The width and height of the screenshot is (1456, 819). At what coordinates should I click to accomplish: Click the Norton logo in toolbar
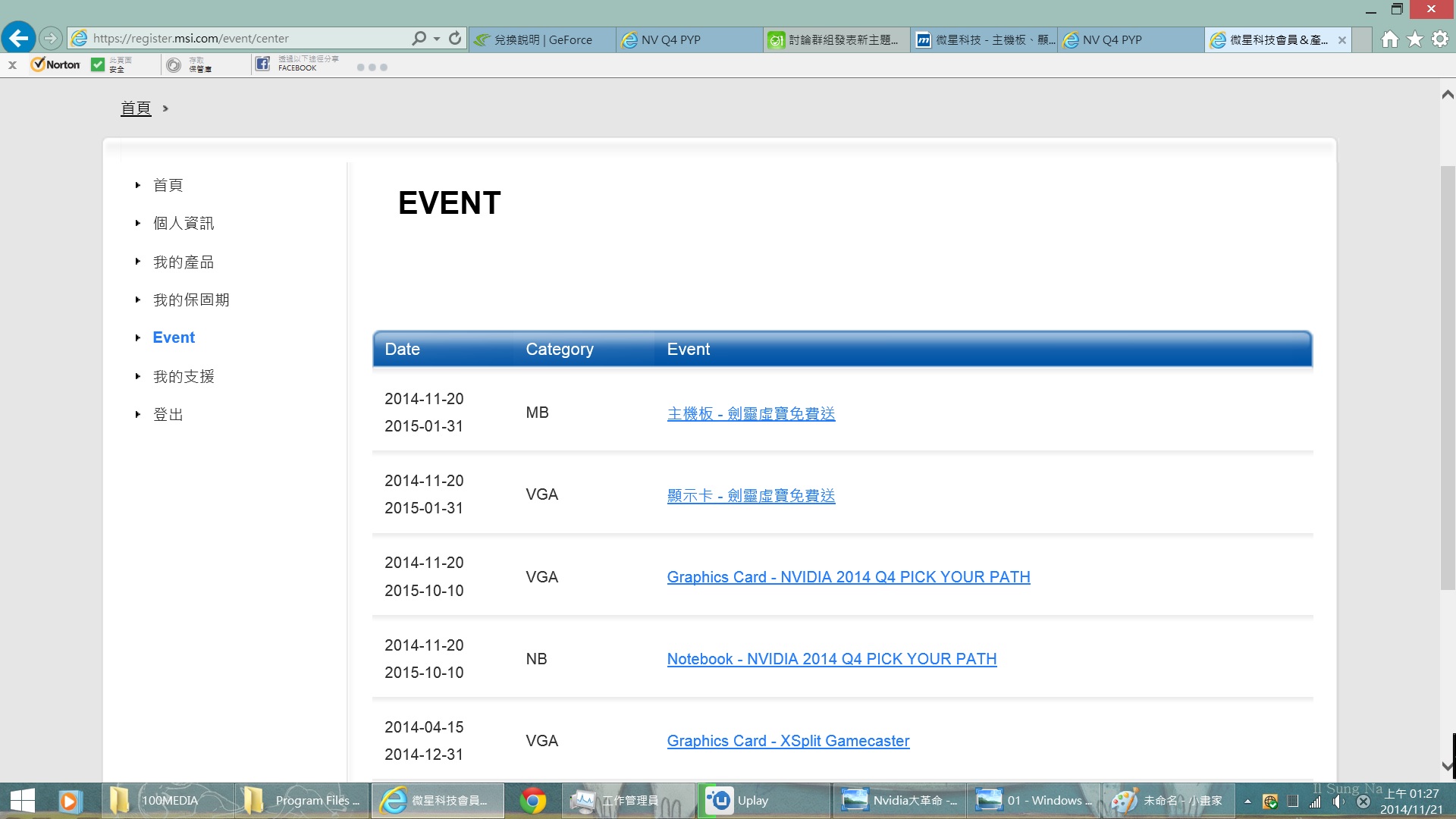[x=55, y=65]
